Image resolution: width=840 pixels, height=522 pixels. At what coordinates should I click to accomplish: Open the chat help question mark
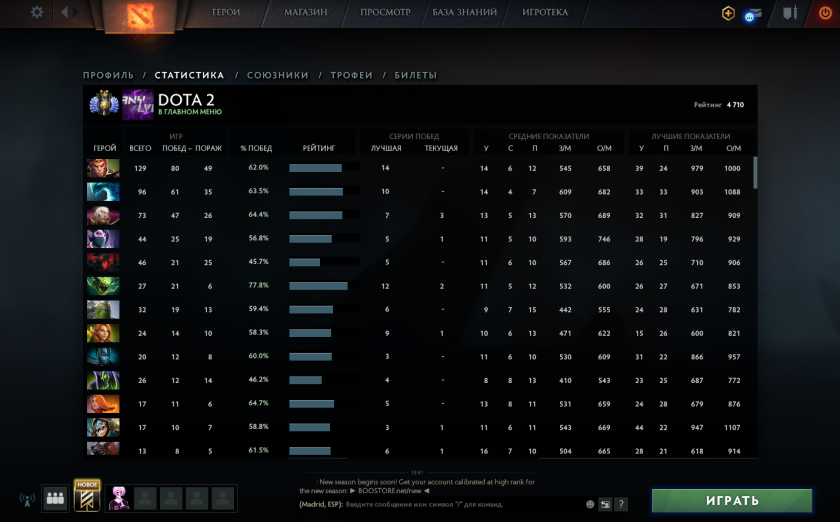[621, 504]
